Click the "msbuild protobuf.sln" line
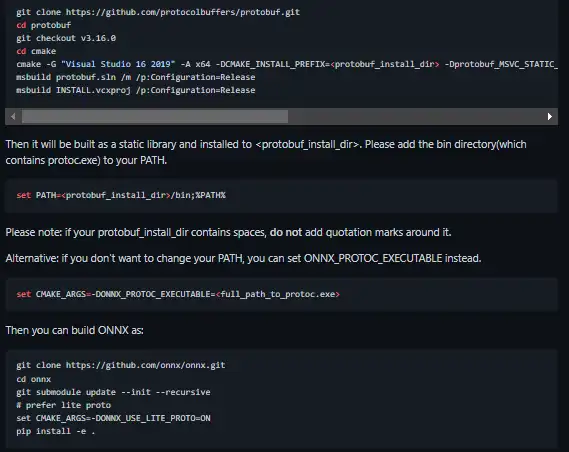 click(136, 77)
